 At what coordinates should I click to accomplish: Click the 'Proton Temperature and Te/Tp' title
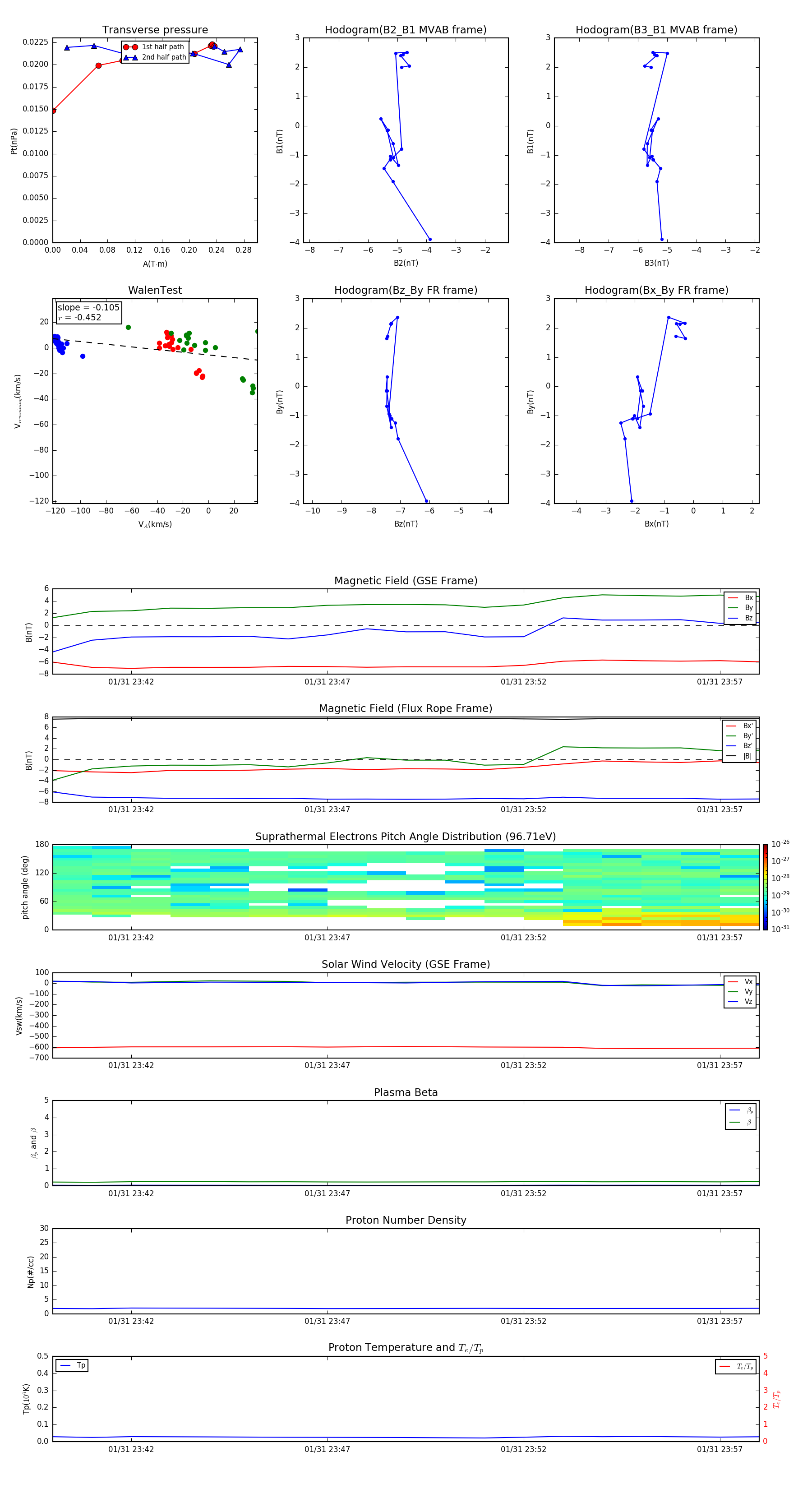(x=406, y=1348)
